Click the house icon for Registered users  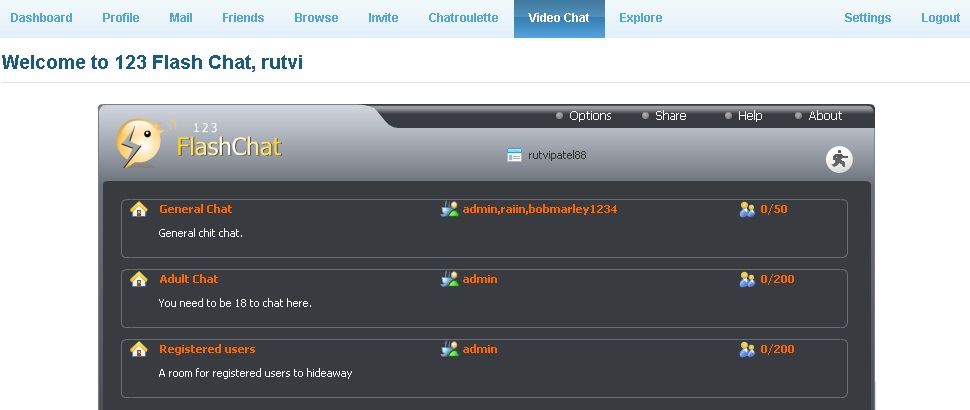(x=139, y=349)
